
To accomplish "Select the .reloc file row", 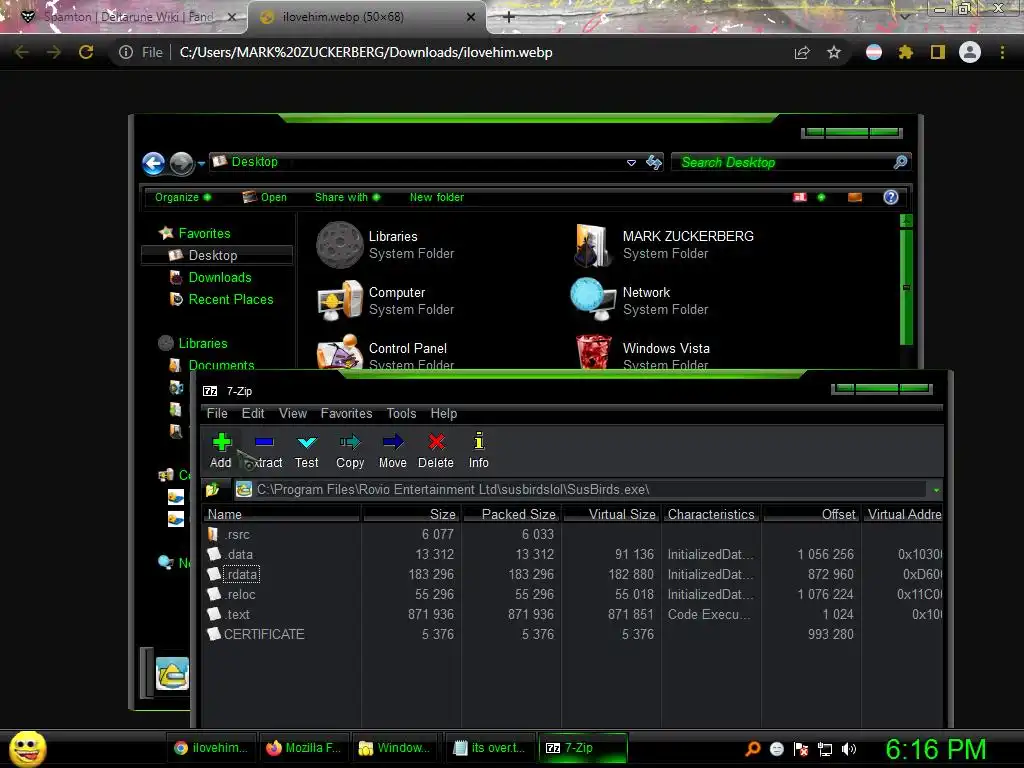I will (573, 594).
